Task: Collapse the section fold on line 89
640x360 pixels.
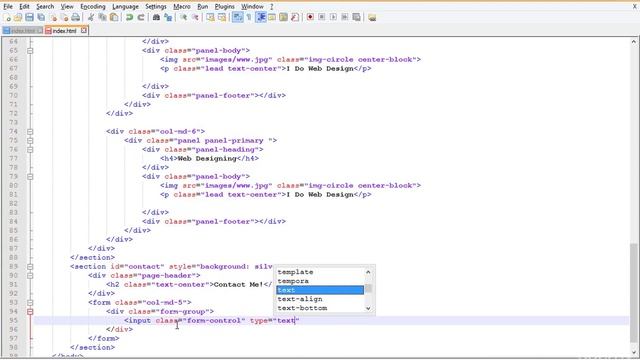Action: (x=30, y=267)
